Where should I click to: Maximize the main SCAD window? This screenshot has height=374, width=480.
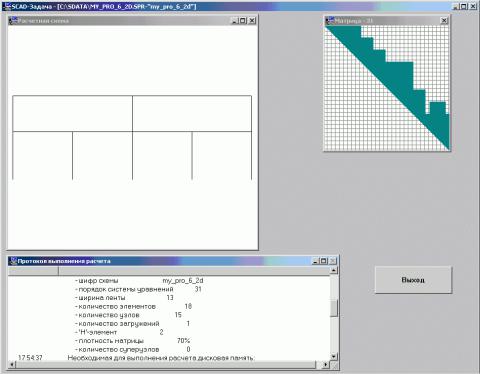pos(464,6)
